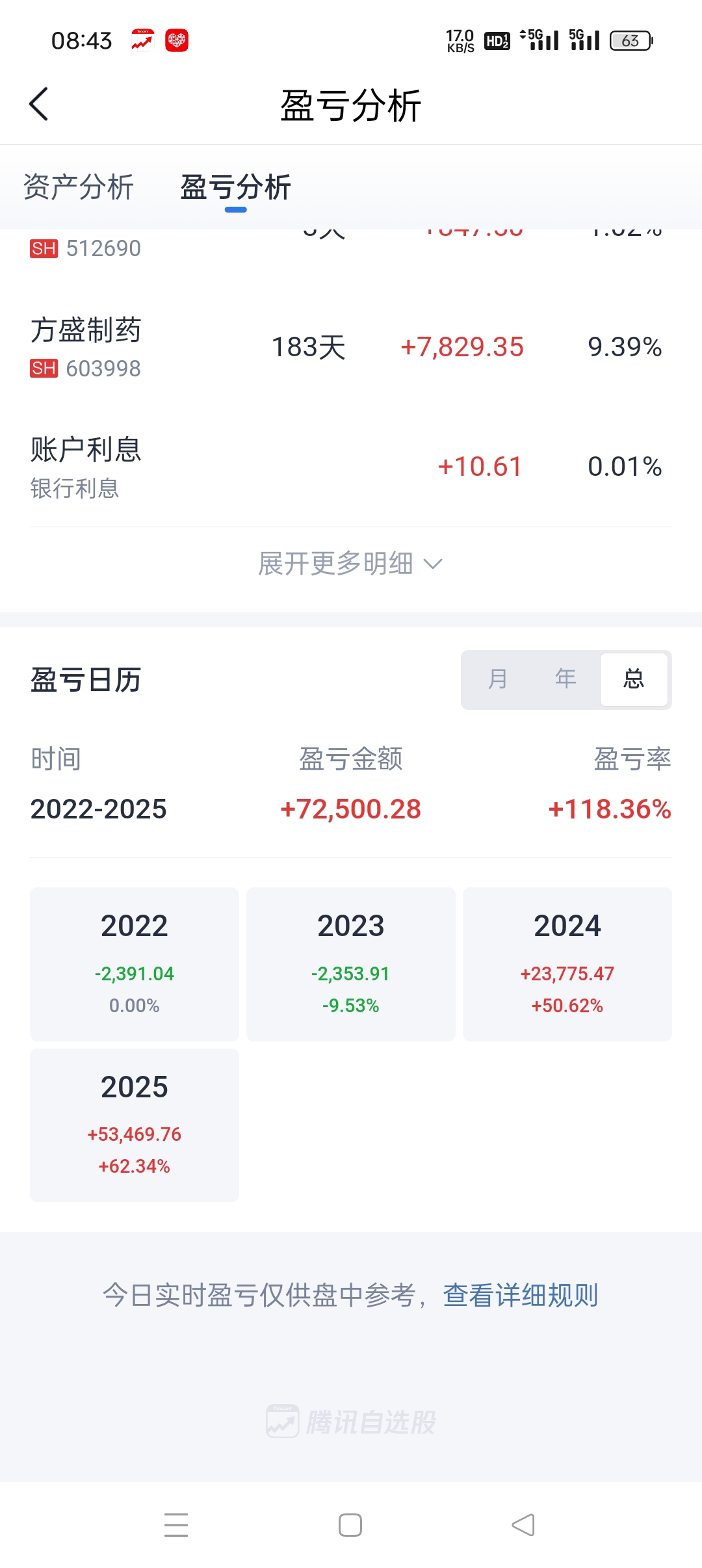This screenshot has width=702, height=1568.
Task: Select 总 (total) calendar view
Action: point(634,679)
